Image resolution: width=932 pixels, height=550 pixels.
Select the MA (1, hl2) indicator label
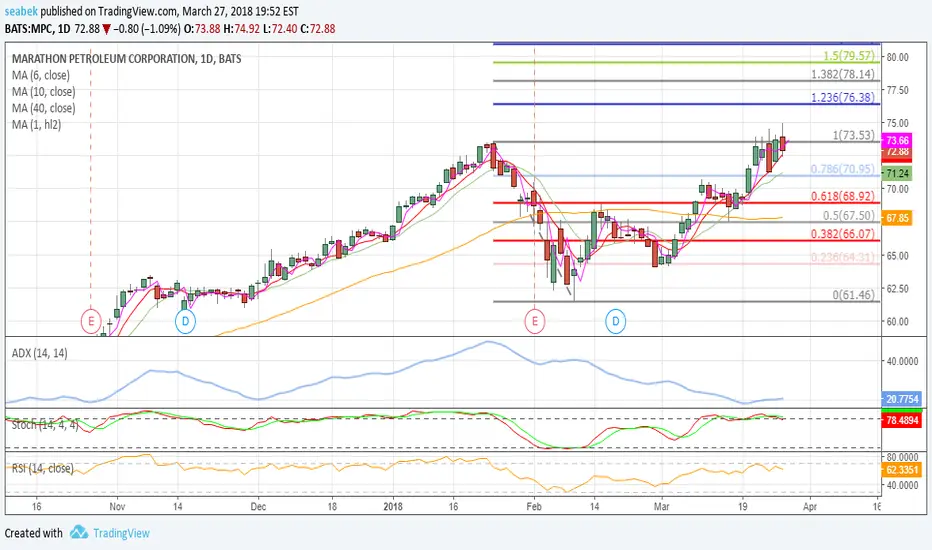click(x=36, y=125)
